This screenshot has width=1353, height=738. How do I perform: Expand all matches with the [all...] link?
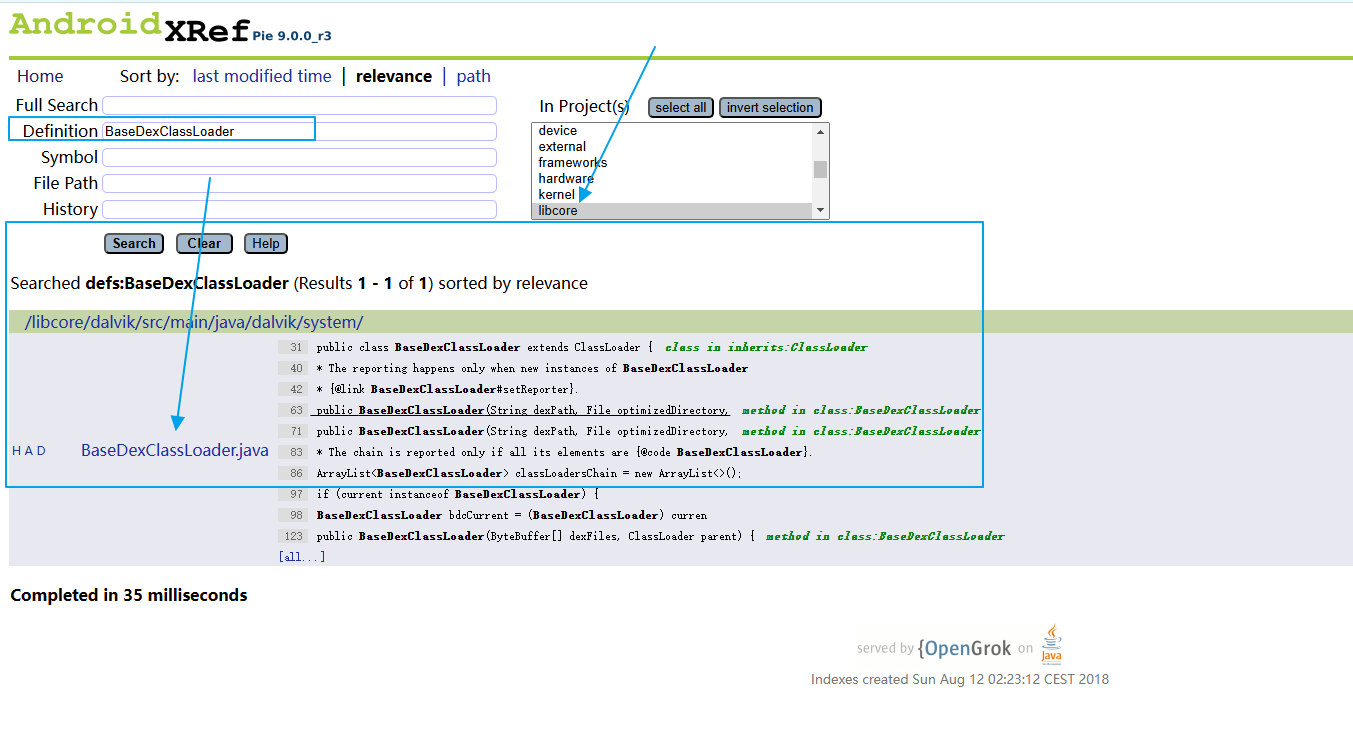click(x=302, y=556)
